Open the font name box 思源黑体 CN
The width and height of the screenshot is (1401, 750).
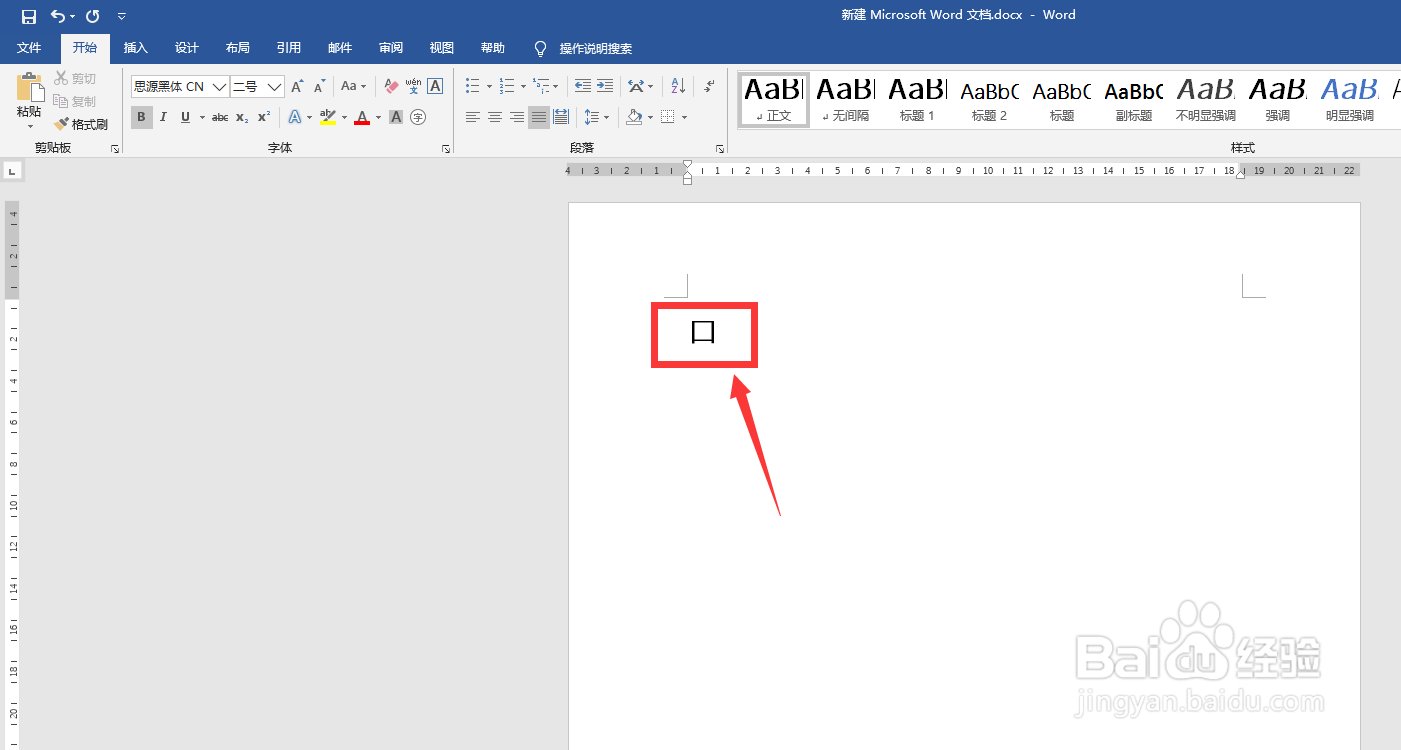click(x=180, y=87)
